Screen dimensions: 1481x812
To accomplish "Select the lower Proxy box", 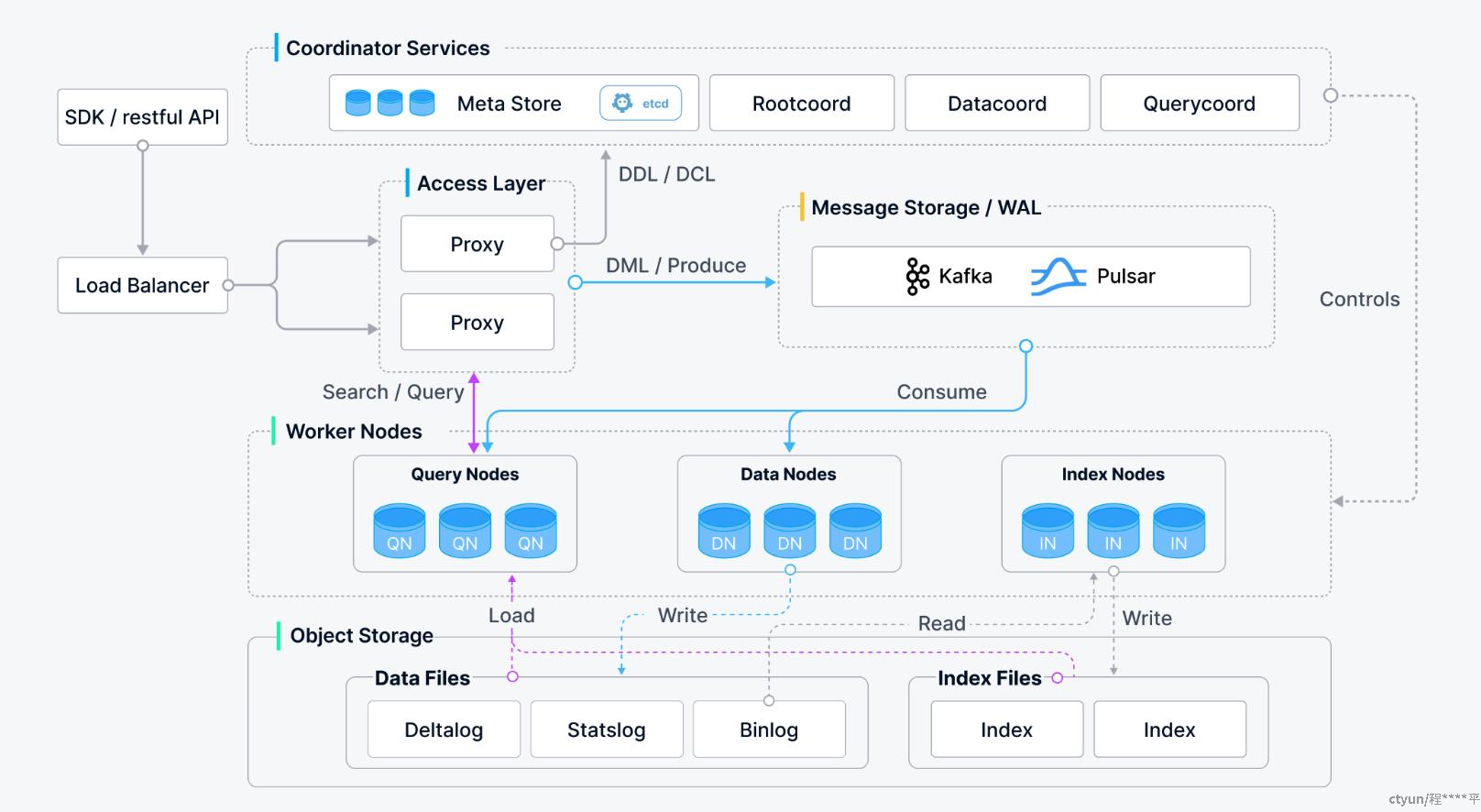I will pyautogui.click(x=477, y=322).
